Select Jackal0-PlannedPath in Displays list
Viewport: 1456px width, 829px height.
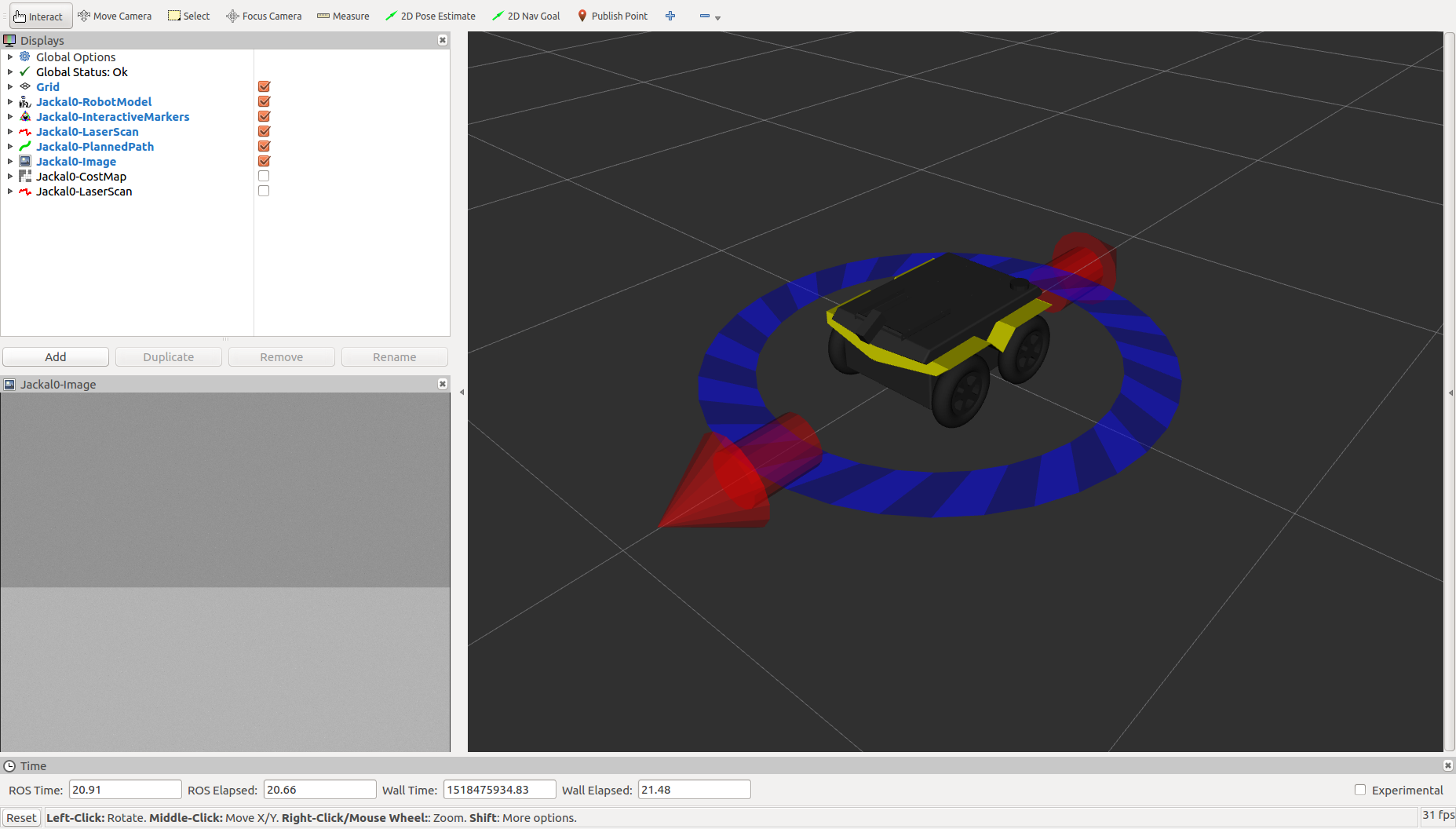coord(94,147)
